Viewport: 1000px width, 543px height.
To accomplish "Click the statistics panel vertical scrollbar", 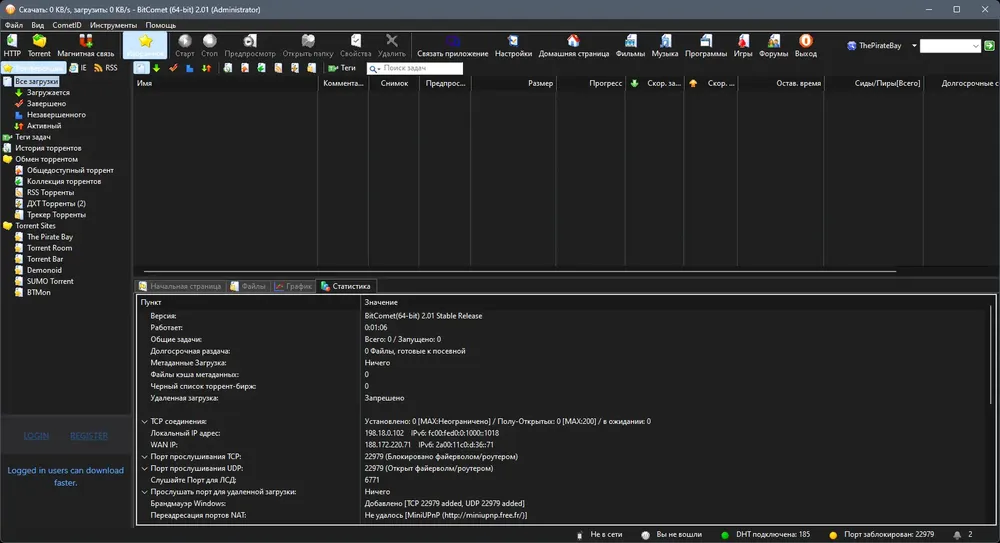I will click(x=991, y=354).
